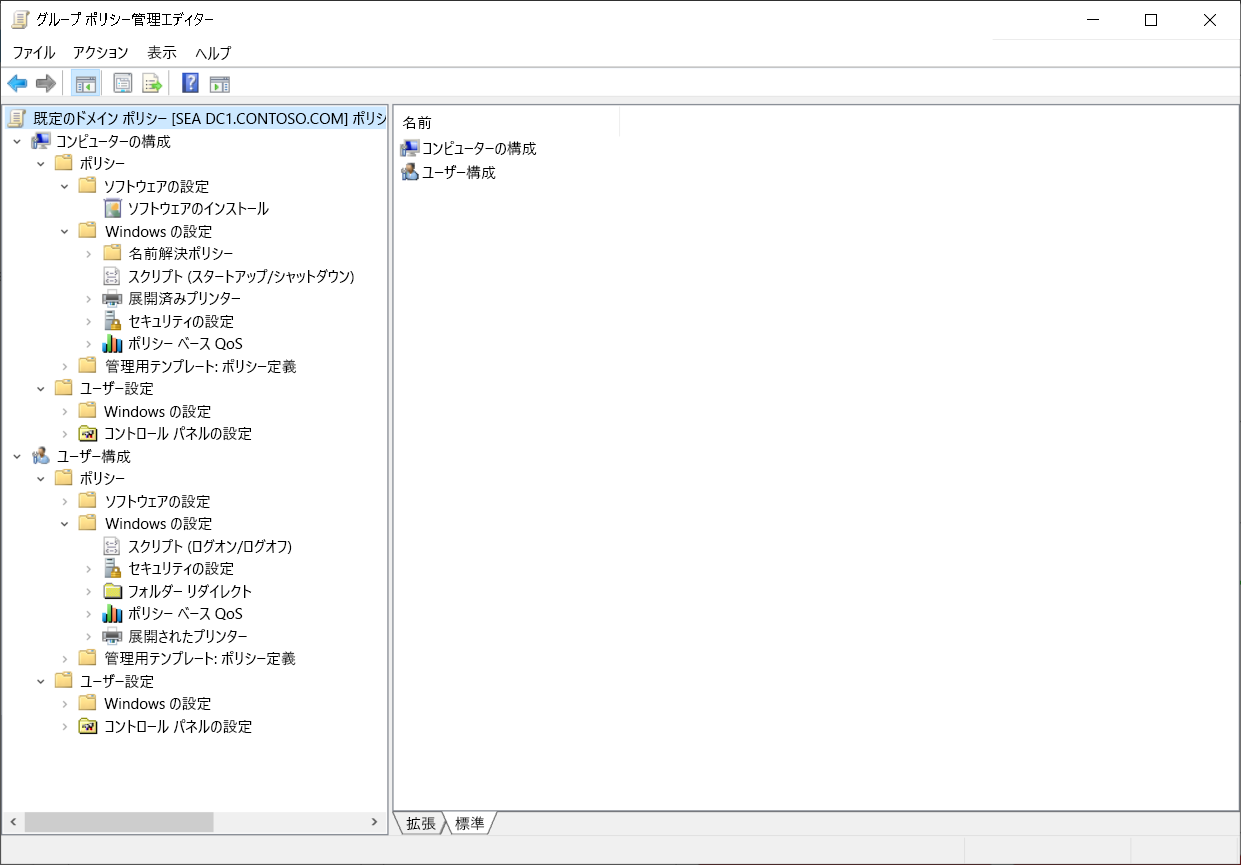Click the ユーザー構成 icon in the tree
Image resolution: width=1241 pixels, height=865 pixels.
tap(41, 456)
